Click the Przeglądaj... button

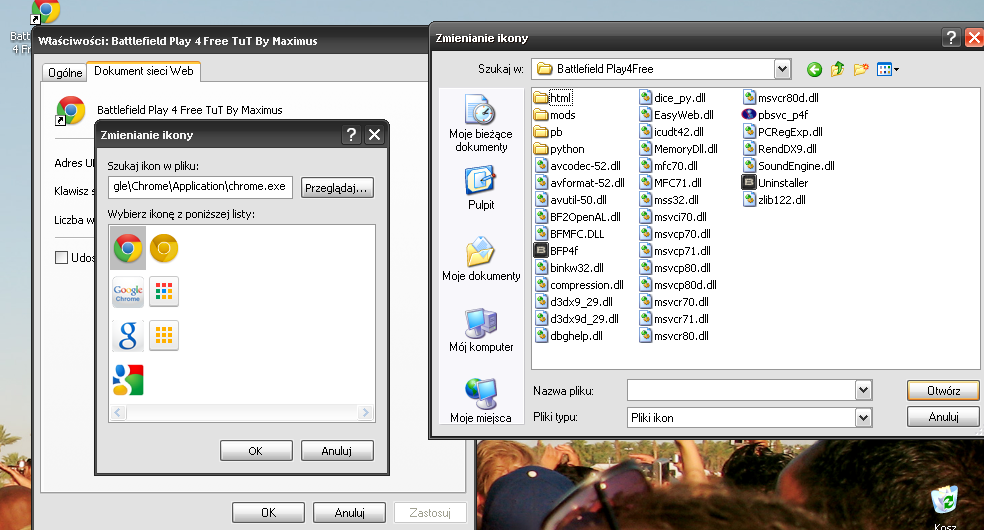pos(337,188)
